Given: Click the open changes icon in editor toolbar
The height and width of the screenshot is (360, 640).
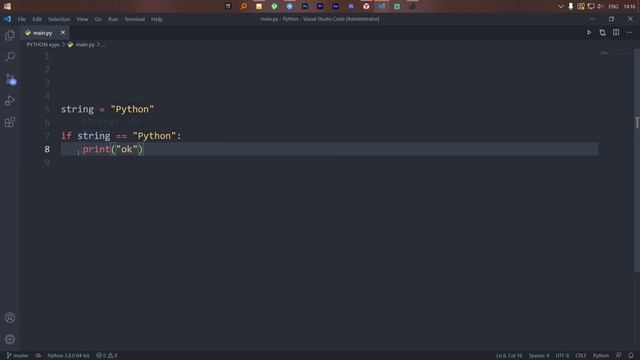Looking at the screenshot, I should pos(602,33).
